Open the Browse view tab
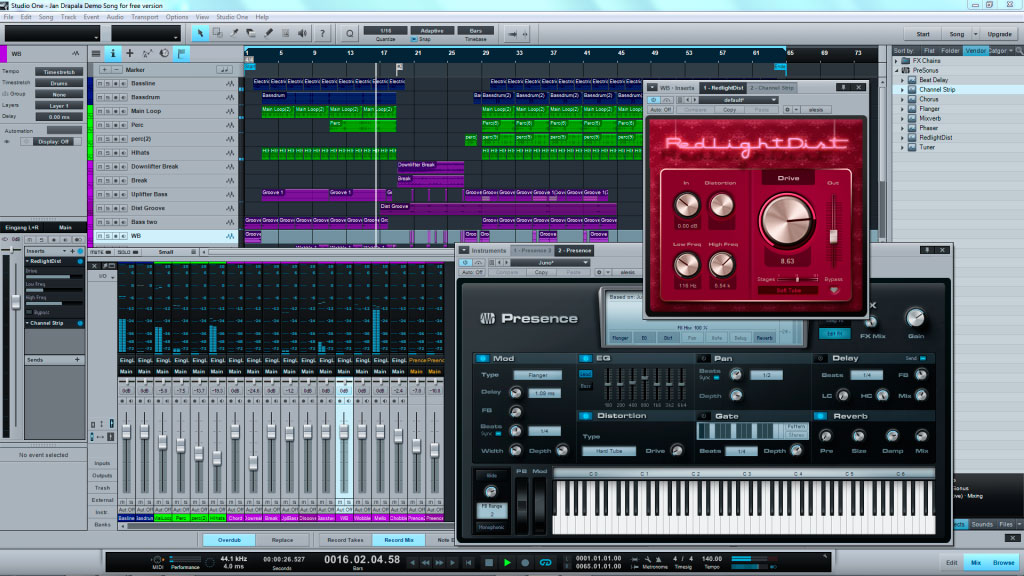Image resolution: width=1024 pixels, height=576 pixels. 1004,562
